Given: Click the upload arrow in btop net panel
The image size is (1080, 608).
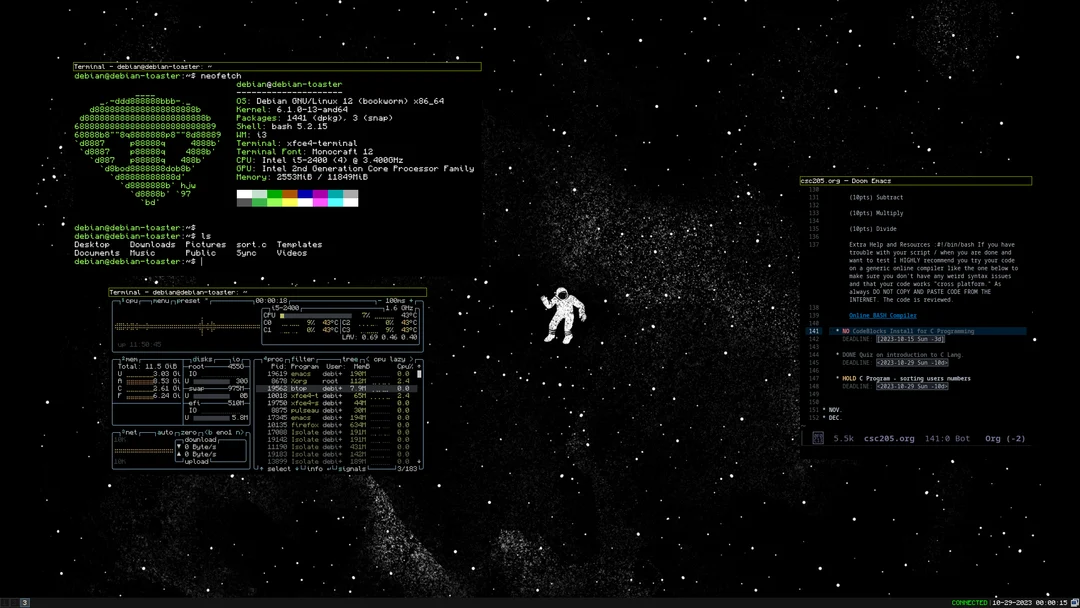Looking at the screenshot, I should coord(180,454).
